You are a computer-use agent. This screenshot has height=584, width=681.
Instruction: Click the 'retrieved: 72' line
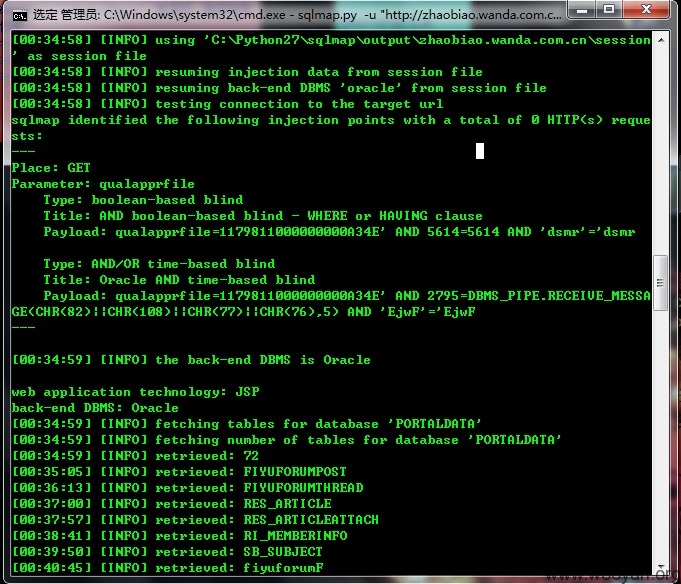point(135,456)
